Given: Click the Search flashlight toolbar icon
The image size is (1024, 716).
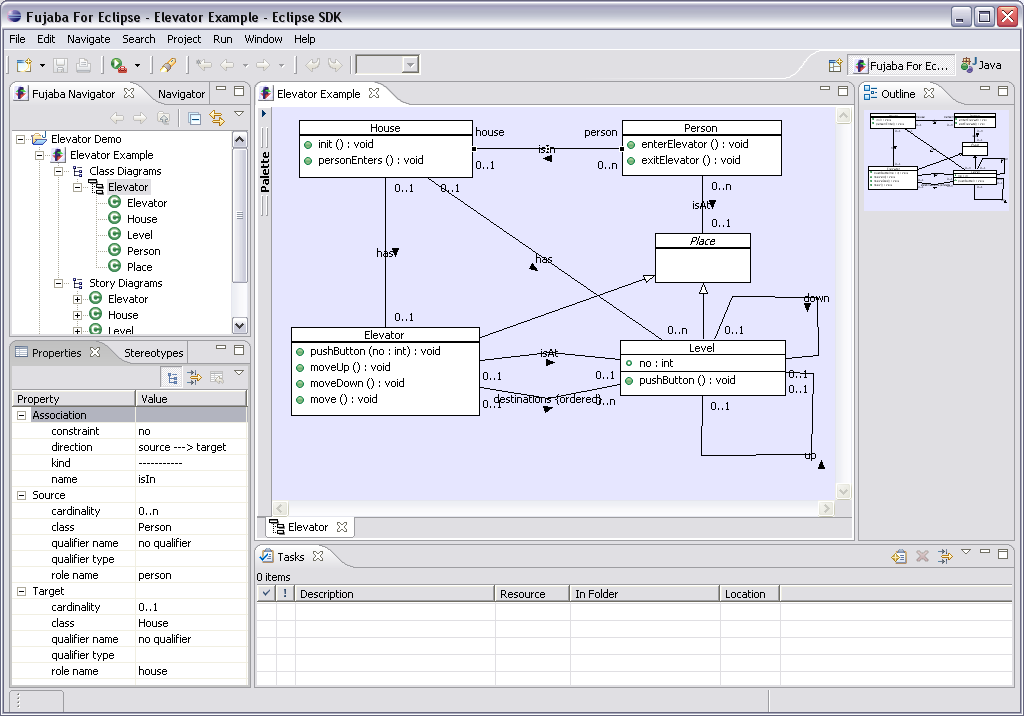Looking at the screenshot, I should (x=168, y=65).
